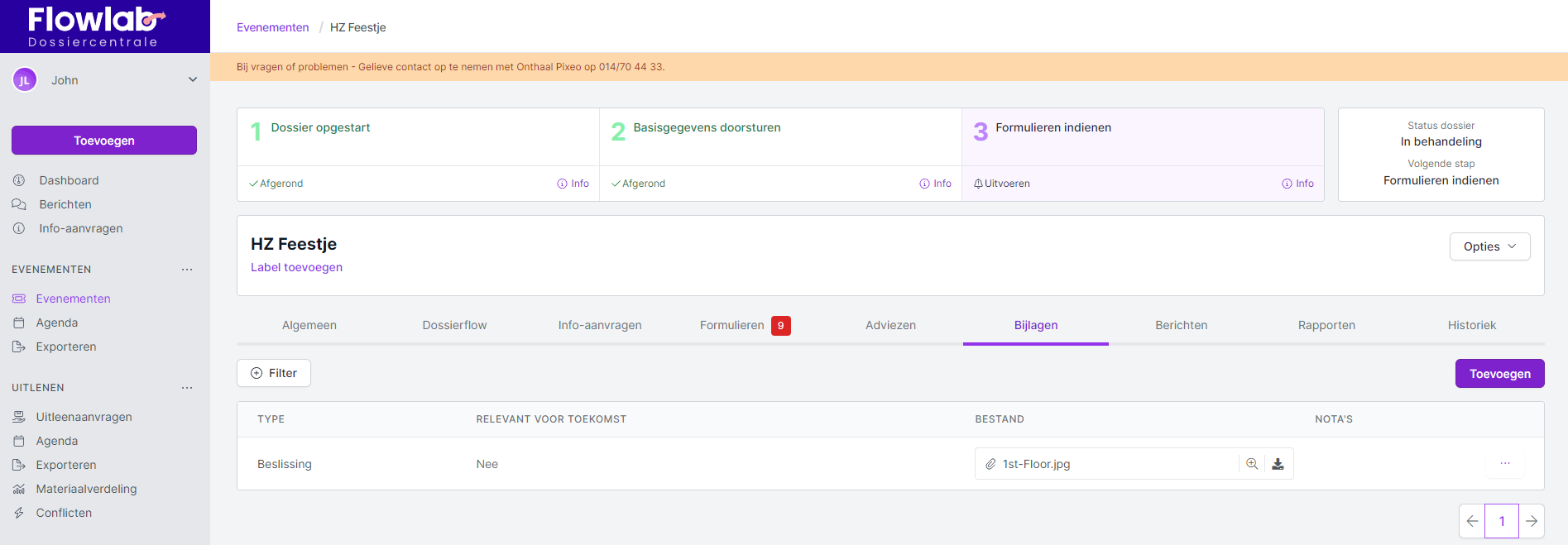Expand the John user menu chevron
The width and height of the screenshot is (1568, 545).
click(193, 80)
